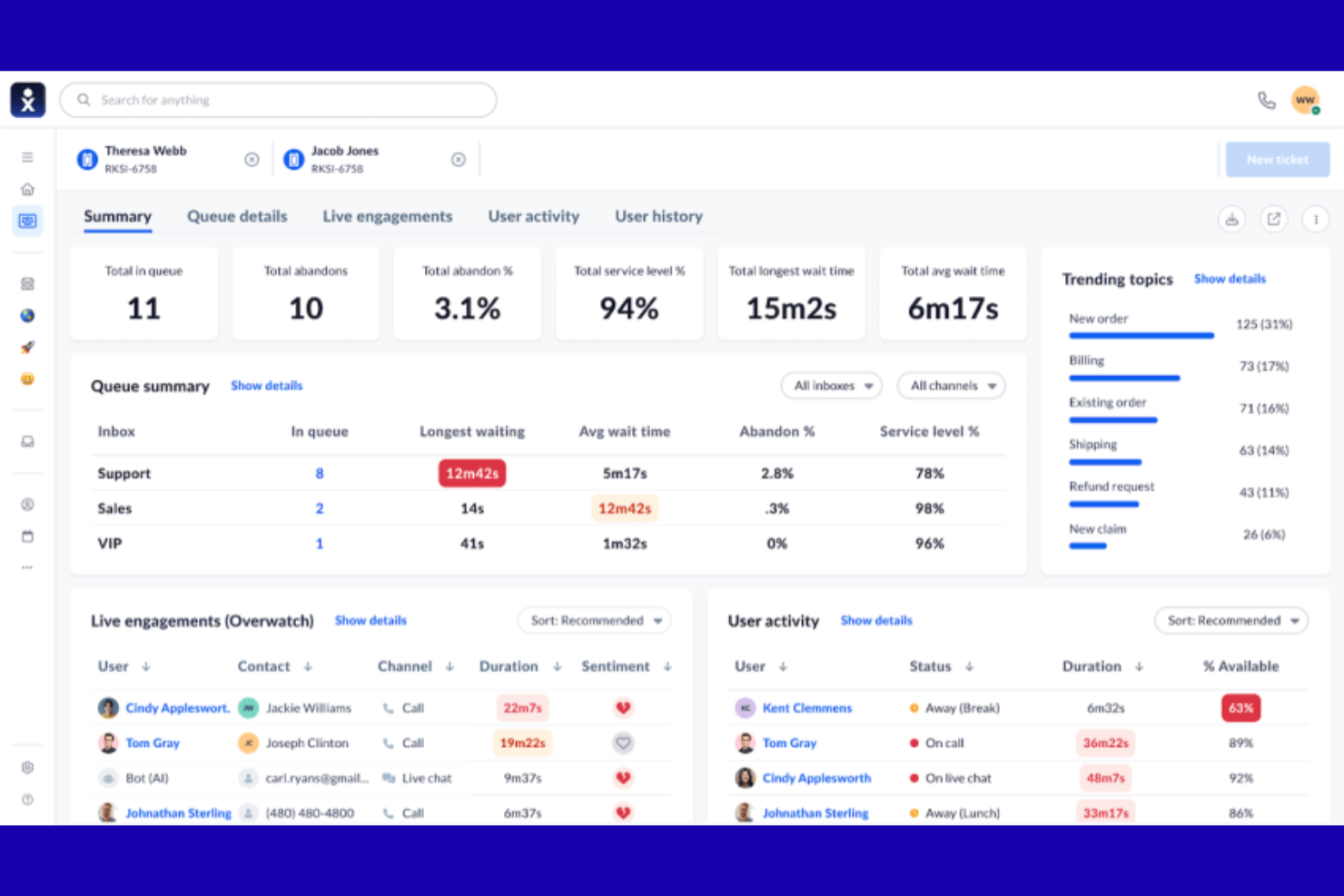Download the summary report via the download icon
This screenshot has height=896, width=1344.
coord(1231,219)
